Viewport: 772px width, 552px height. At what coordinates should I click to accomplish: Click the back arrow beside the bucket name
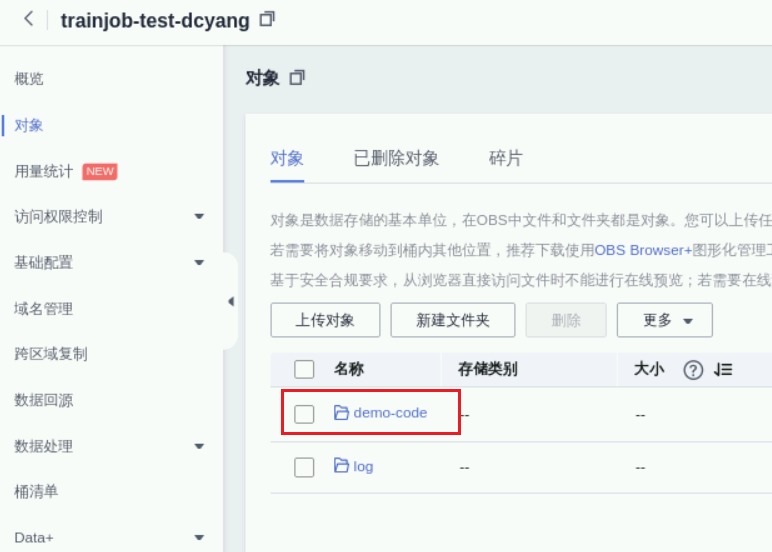click(29, 19)
